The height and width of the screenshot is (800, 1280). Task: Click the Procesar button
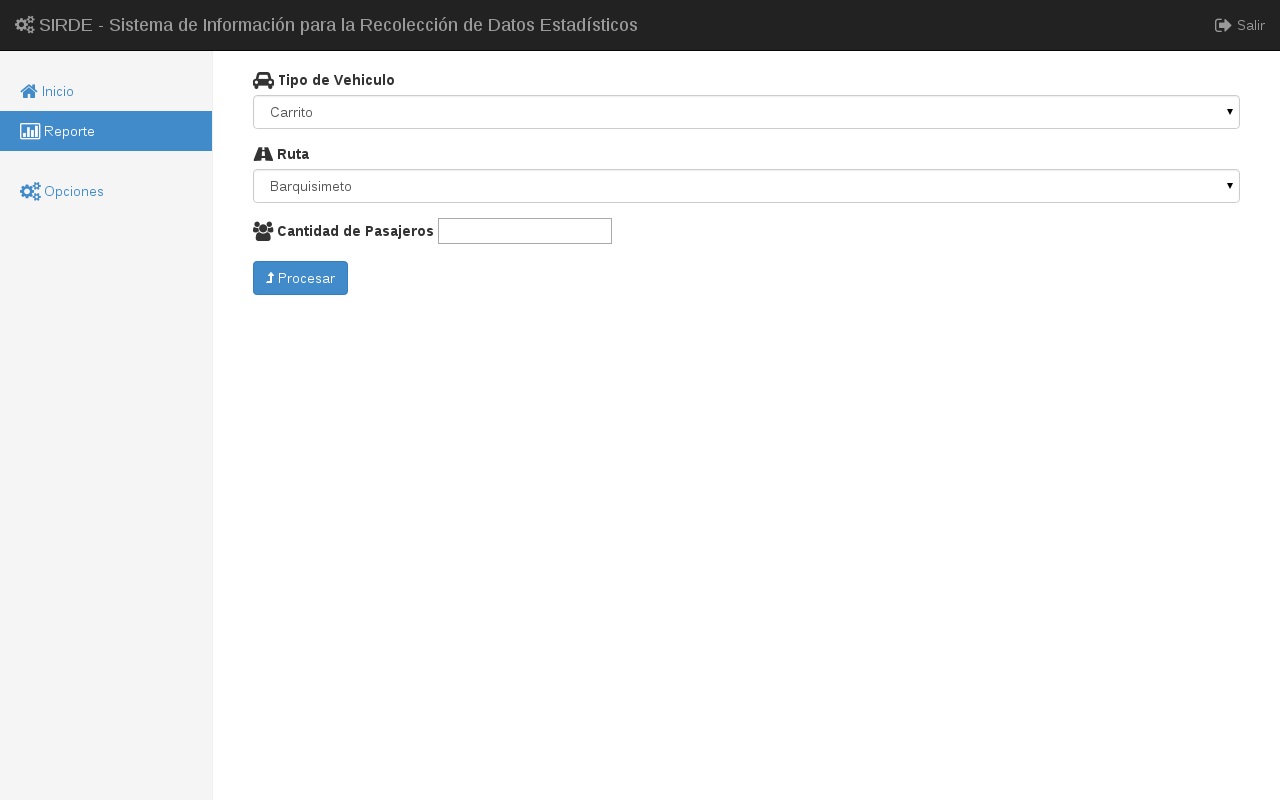300,278
